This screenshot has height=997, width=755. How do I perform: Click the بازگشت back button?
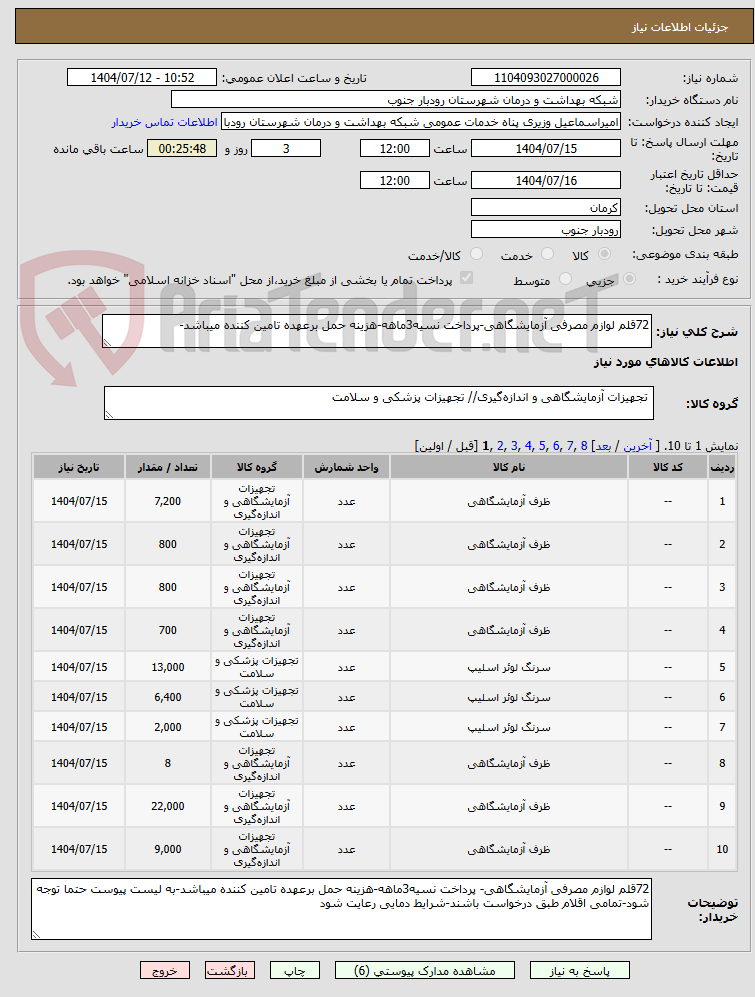click(230, 970)
